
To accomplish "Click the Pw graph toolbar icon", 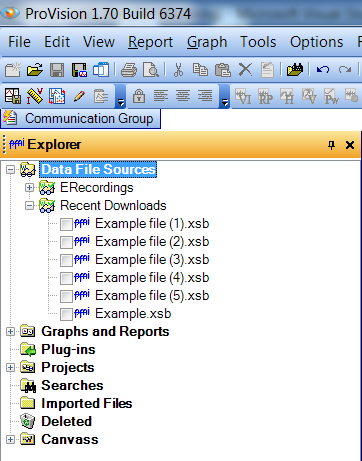I will (x=331, y=96).
